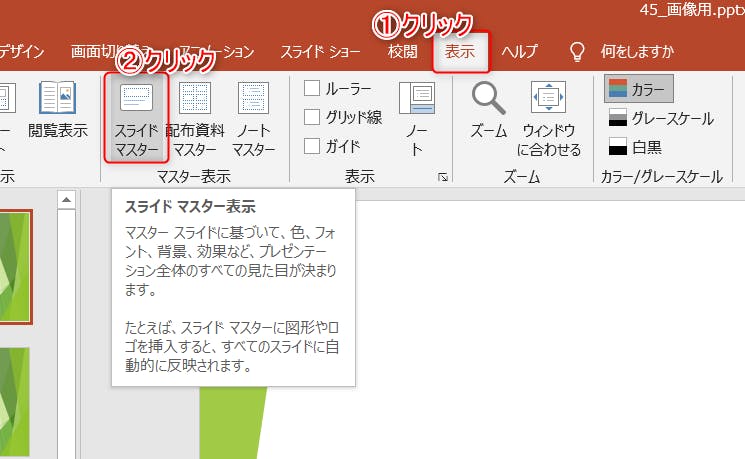Open Show group dialog launcher arrow

click(442, 178)
